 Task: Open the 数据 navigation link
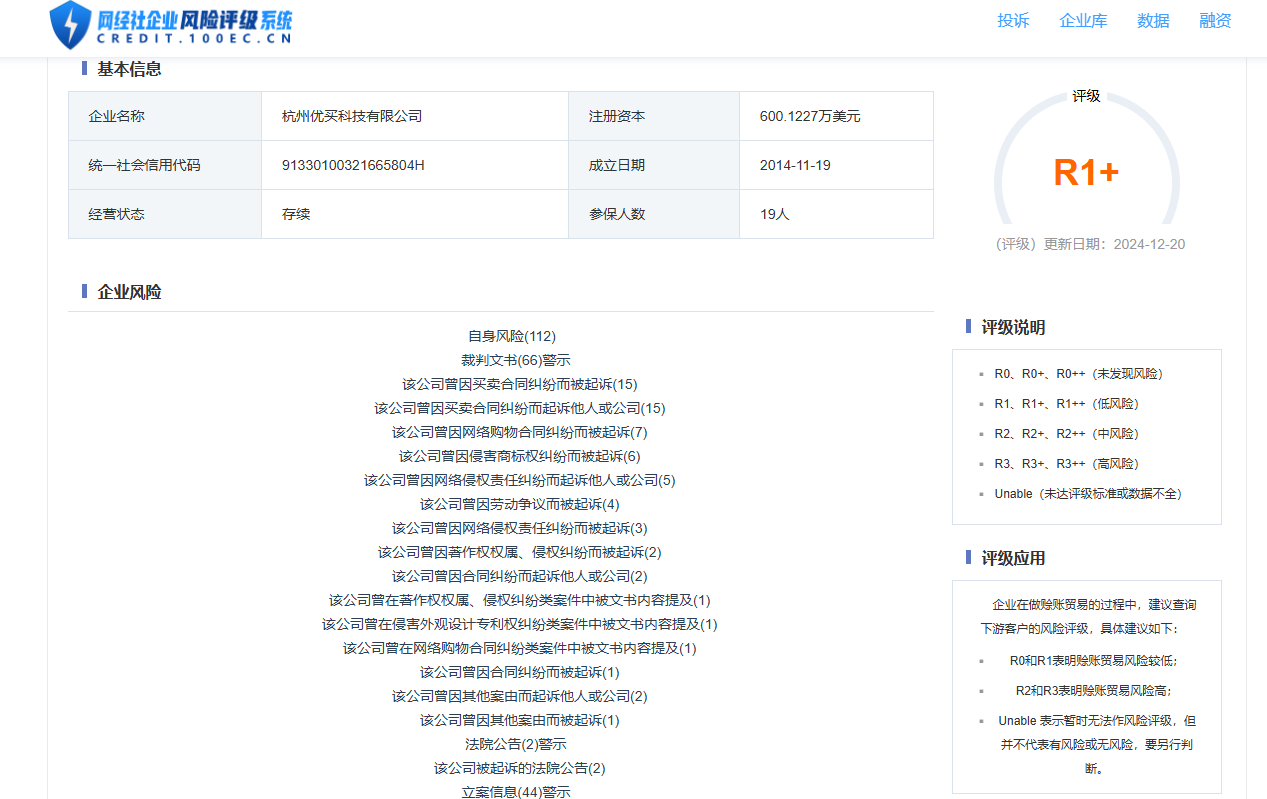click(1152, 21)
